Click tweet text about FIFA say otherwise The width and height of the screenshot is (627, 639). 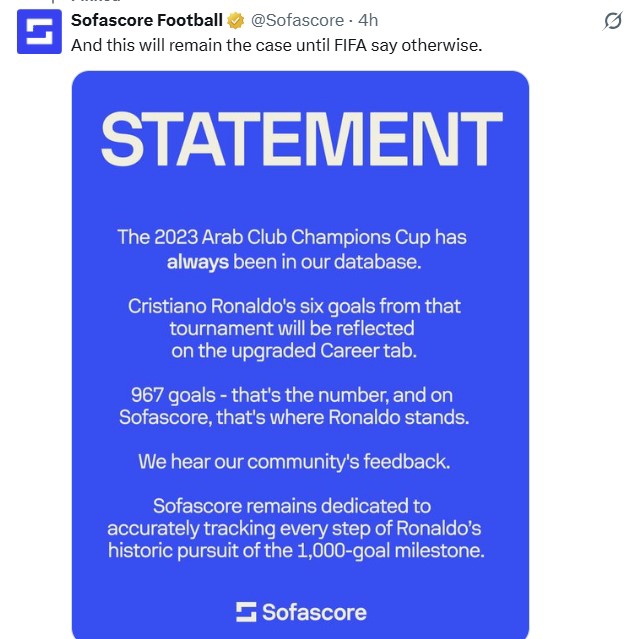pyautogui.click(x=276, y=44)
